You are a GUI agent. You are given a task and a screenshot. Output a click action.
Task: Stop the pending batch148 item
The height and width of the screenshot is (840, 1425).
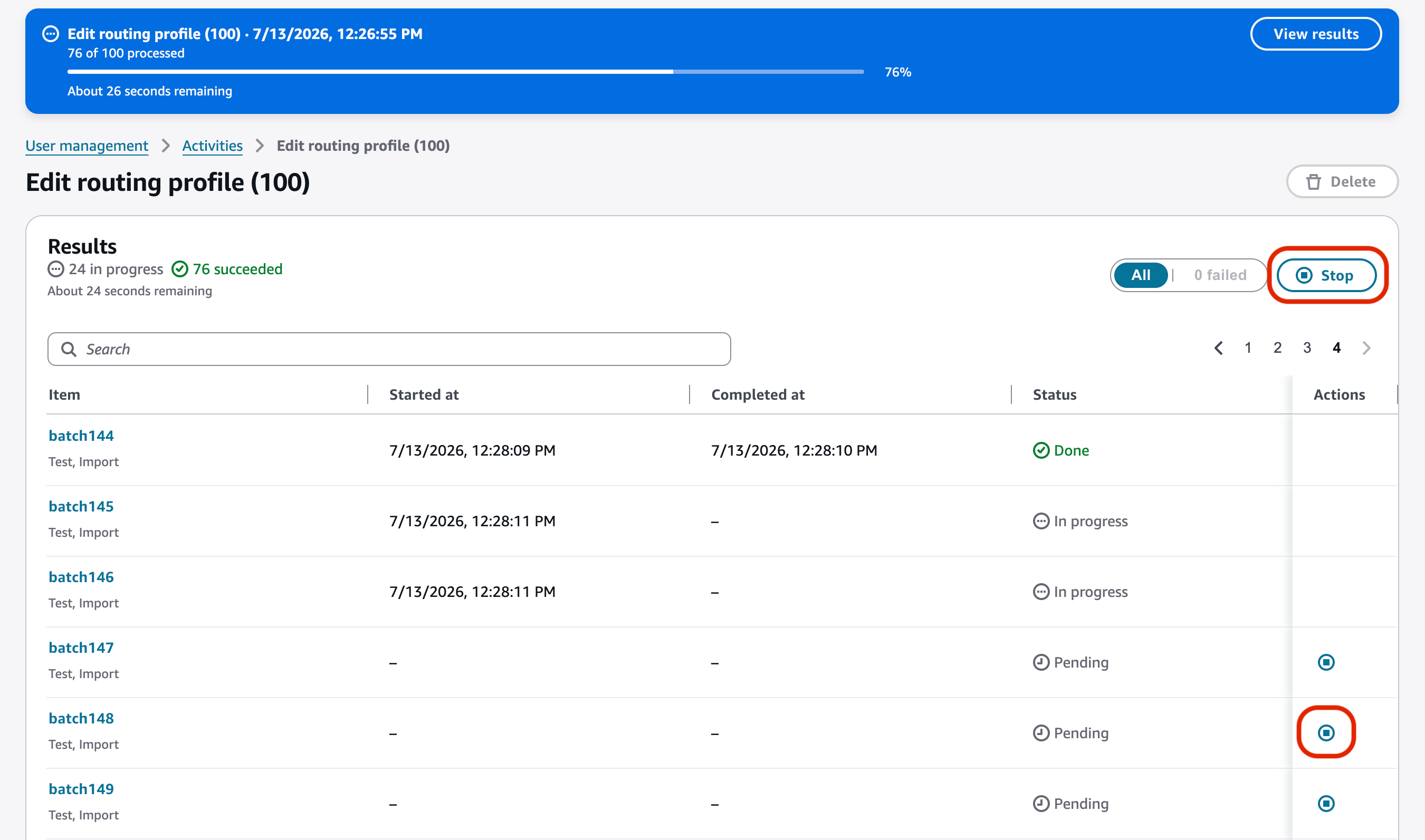click(x=1326, y=733)
